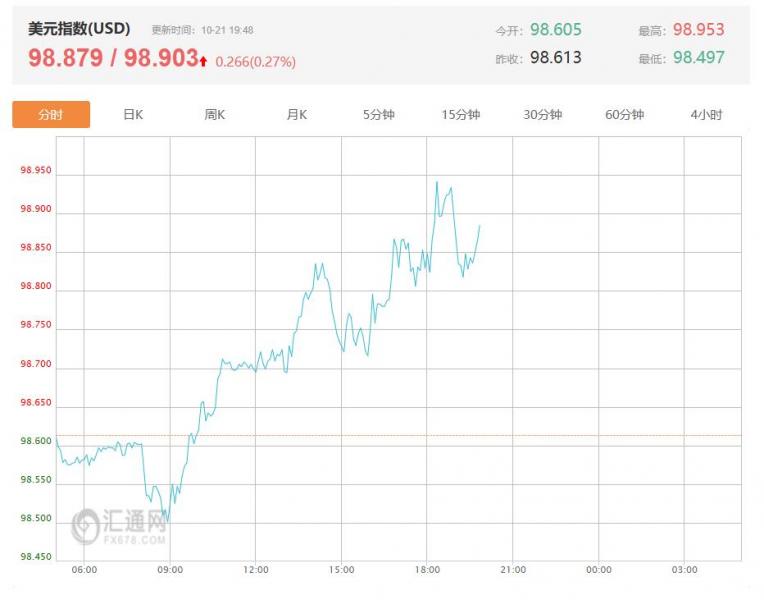Switch to the 日K daily chart tab
Image resolution: width=764 pixels, height=600 pixels.
point(133,115)
